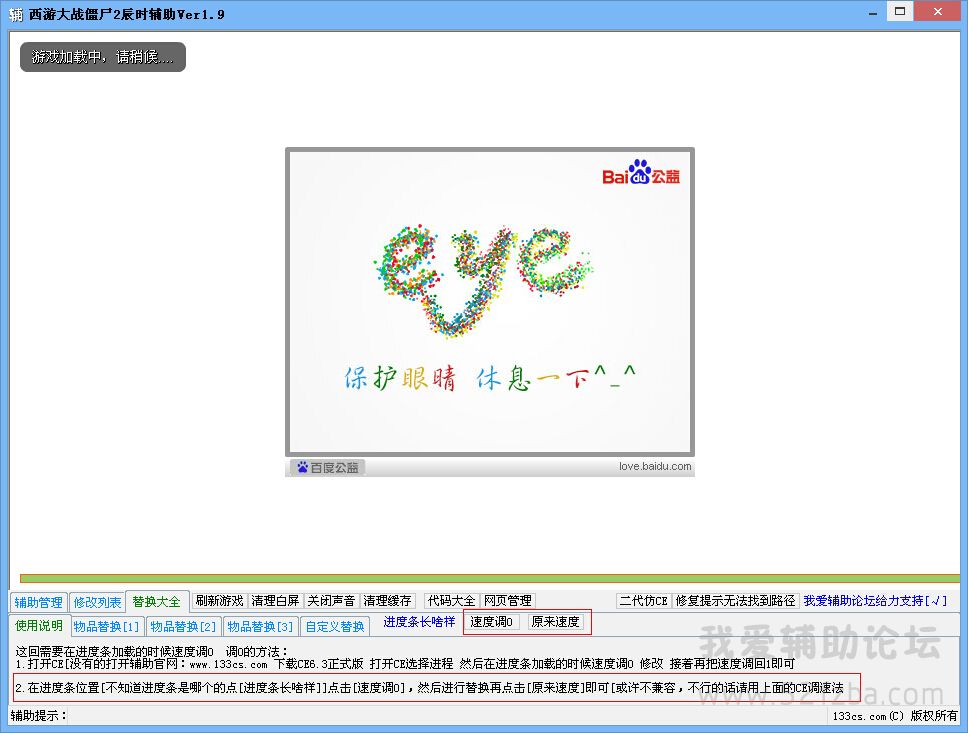
Task: Click the 刷新游戏 button
Action: pos(219,601)
